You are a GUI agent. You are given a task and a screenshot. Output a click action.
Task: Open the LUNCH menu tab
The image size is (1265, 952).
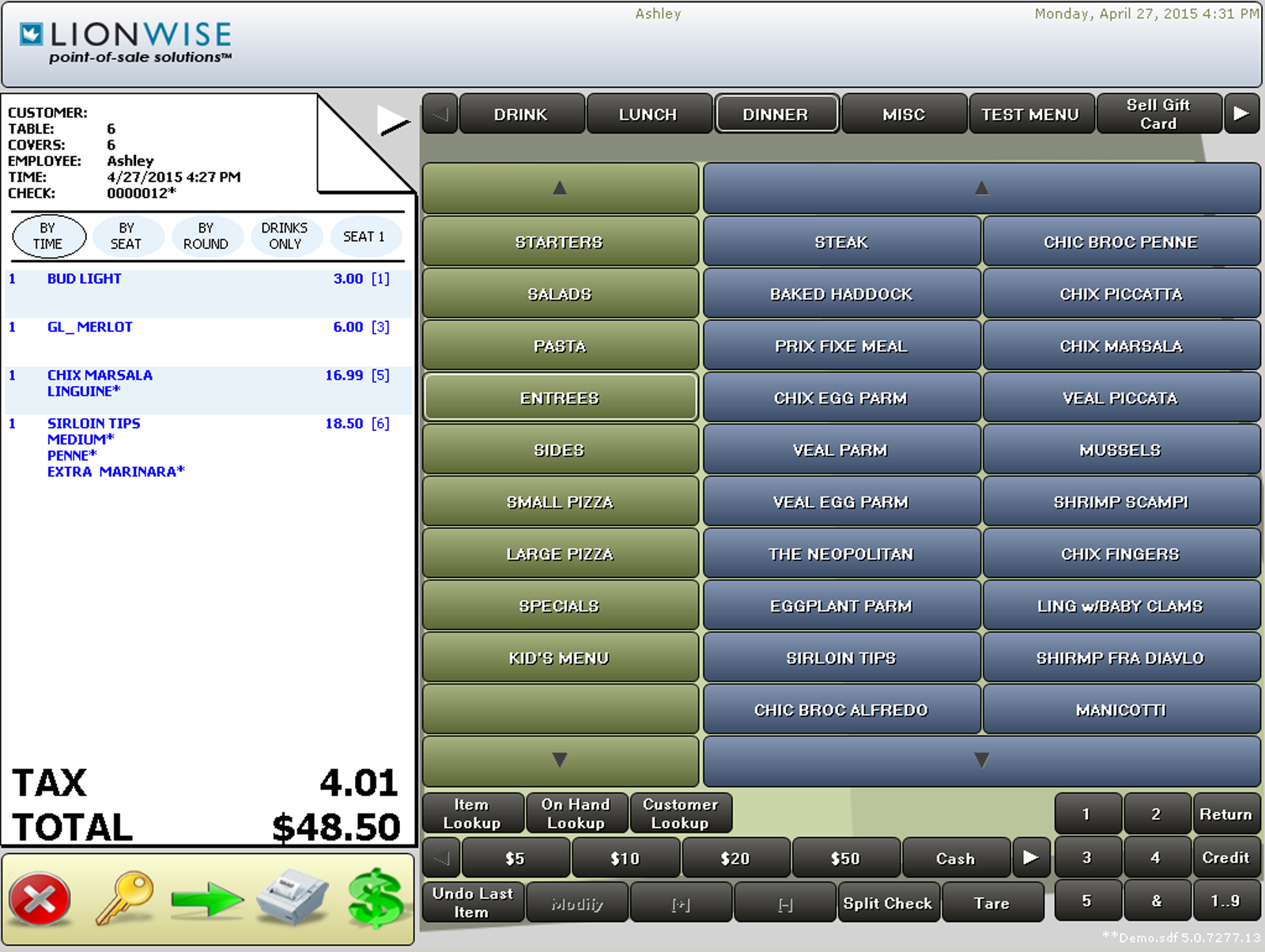(x=648, y=115)
